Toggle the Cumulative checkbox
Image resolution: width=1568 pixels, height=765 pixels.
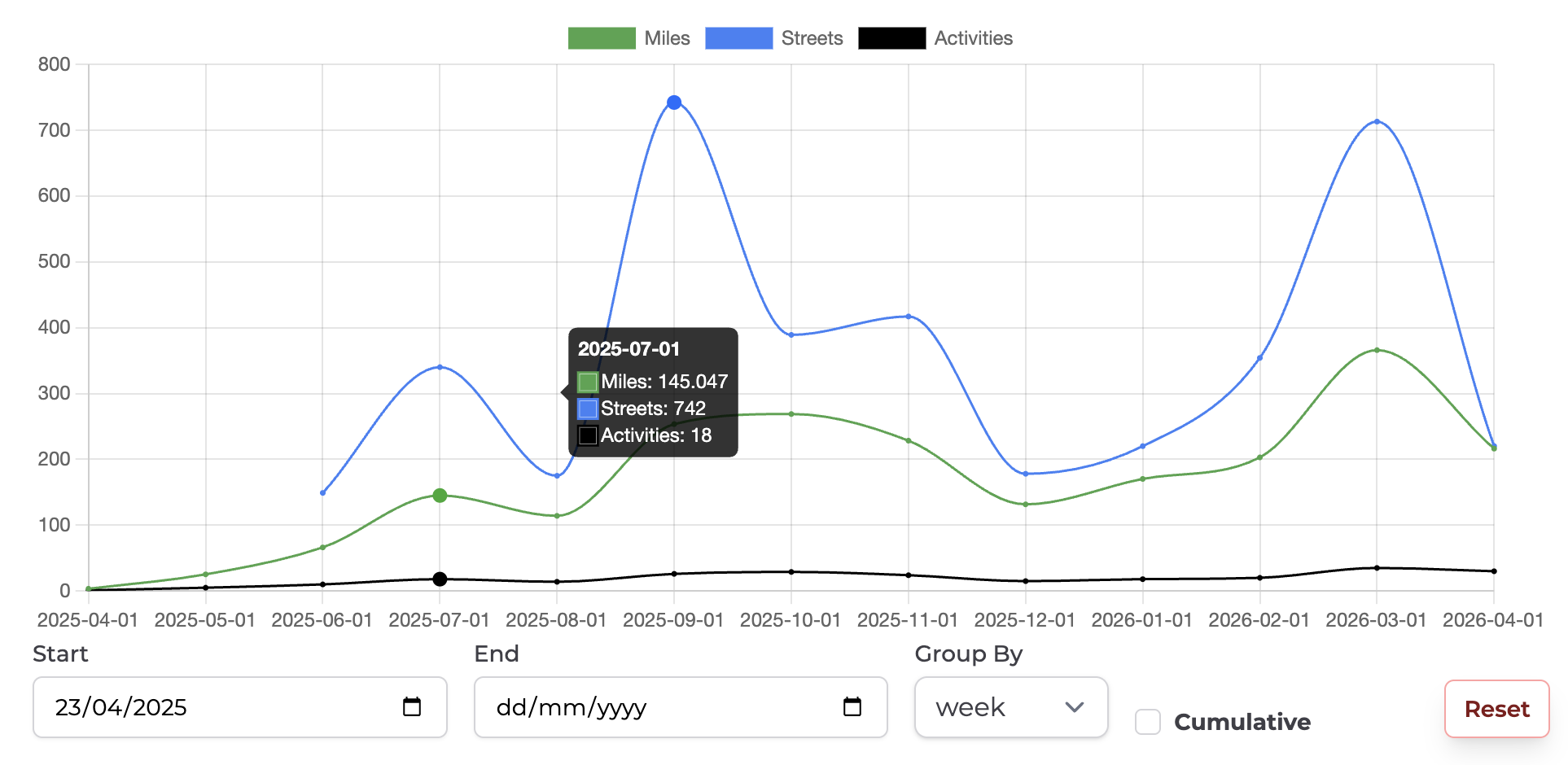coord(1147,721)
